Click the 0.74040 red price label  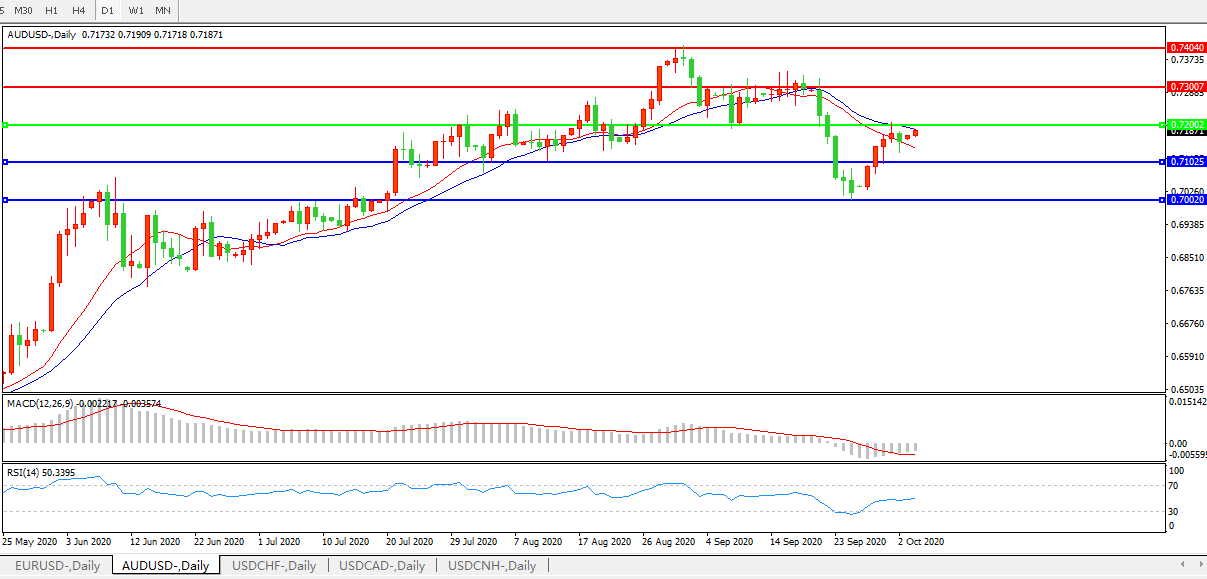(x=1187, y=47)
